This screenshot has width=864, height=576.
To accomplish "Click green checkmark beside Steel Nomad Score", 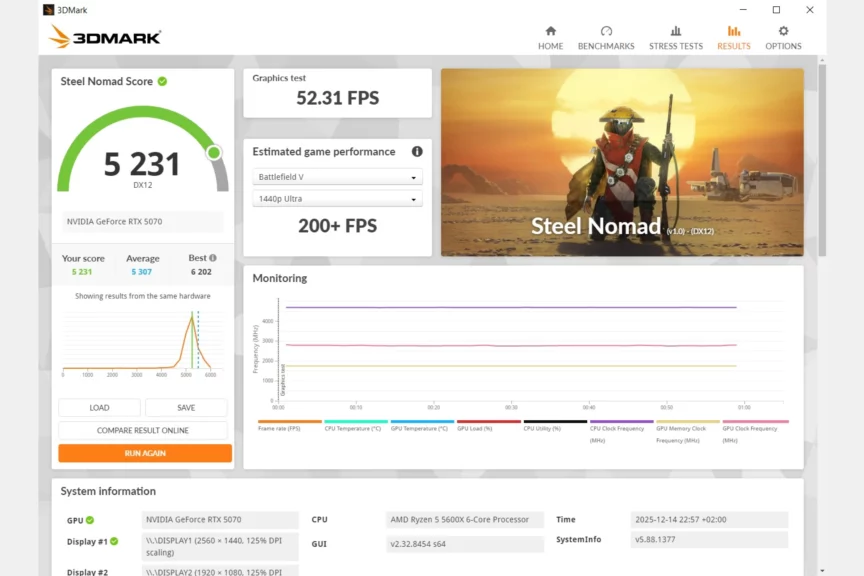I will click(162, 81).
